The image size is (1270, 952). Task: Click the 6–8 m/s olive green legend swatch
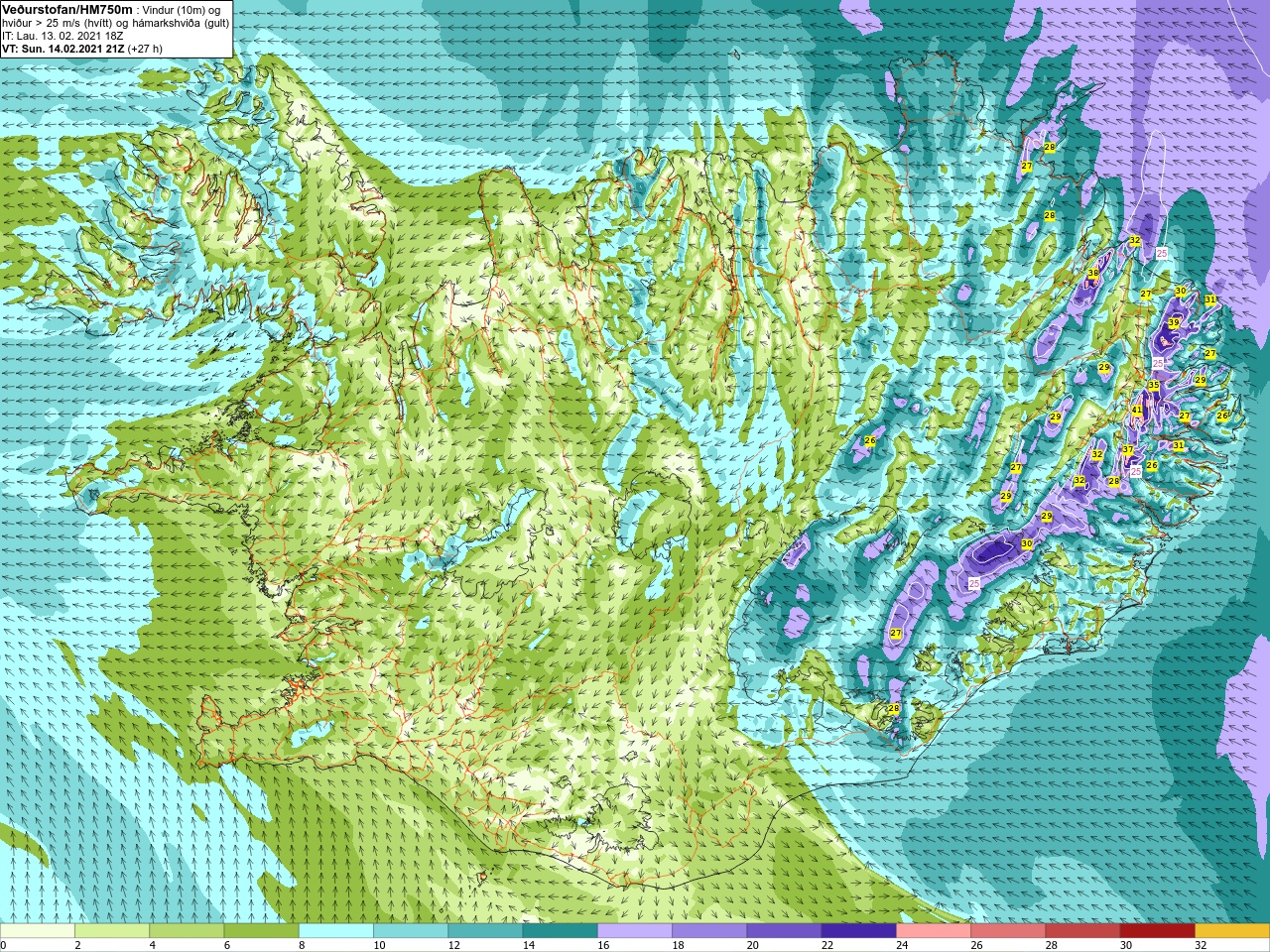tap(261, 931)
